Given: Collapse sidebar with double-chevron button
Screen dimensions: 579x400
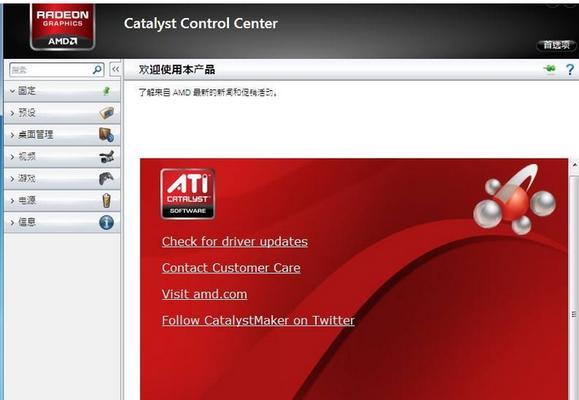Looking at the screenshot, I should click(x=116, y=69).
